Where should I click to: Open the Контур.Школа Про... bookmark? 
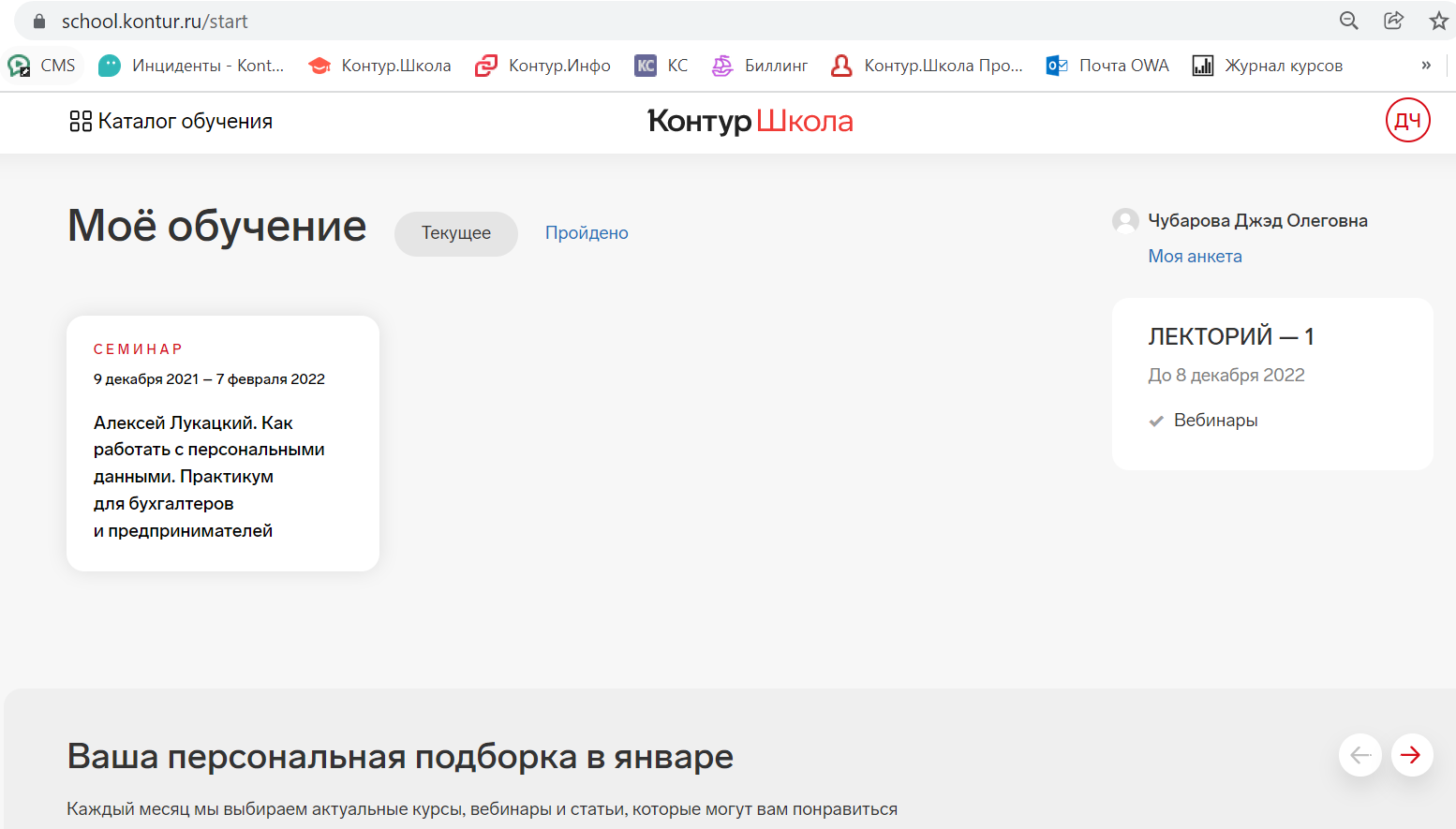(x=928, y=66)
